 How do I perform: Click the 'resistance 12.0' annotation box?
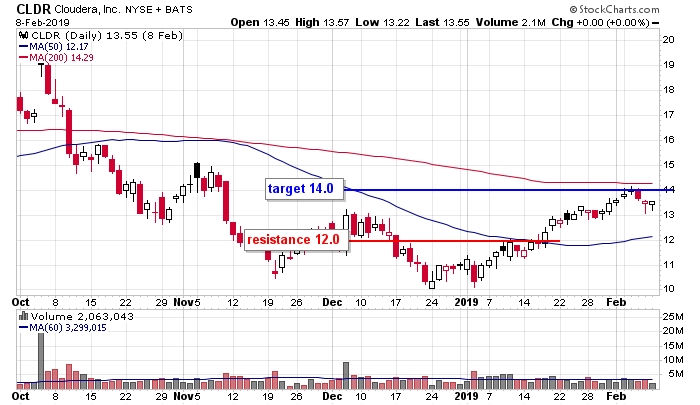(296, 240)
